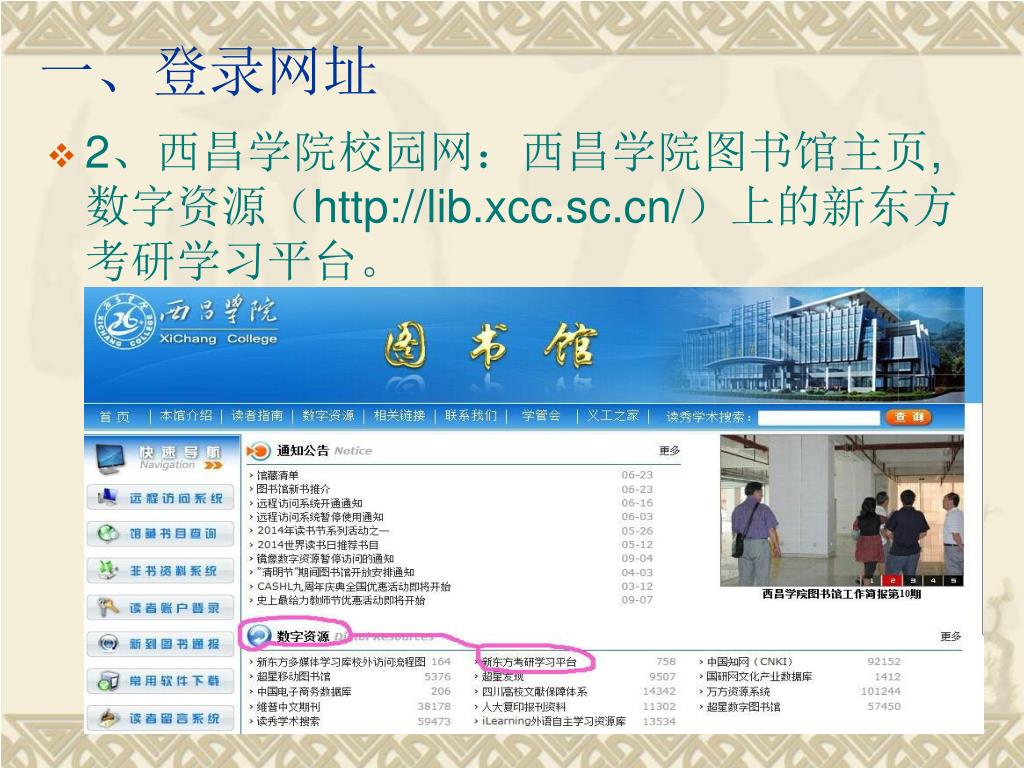Select slideshow page 4 indicator
The width and height of the screenshot is (1024, 768).
tap(933, 580)
